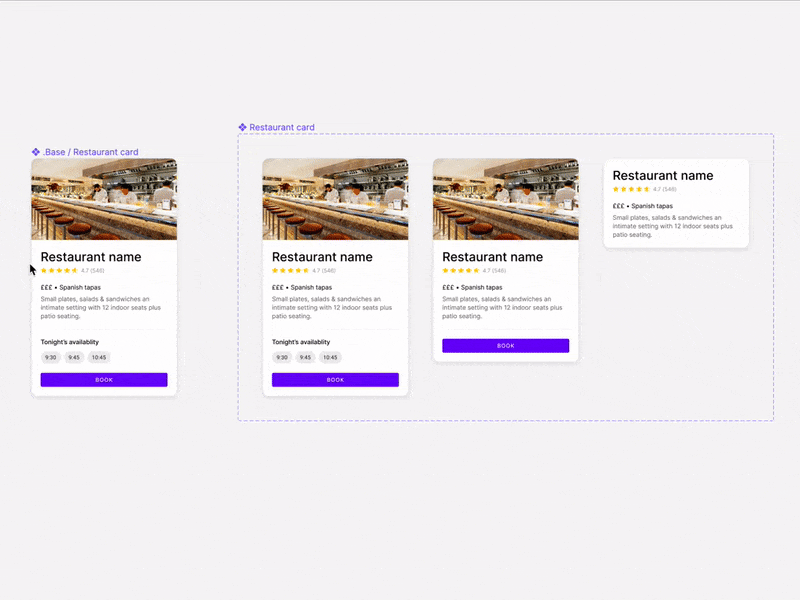Select "Tonight's availability" heading in the .Base card
This screenshot has height=600, width=800.
pos(70,342)
